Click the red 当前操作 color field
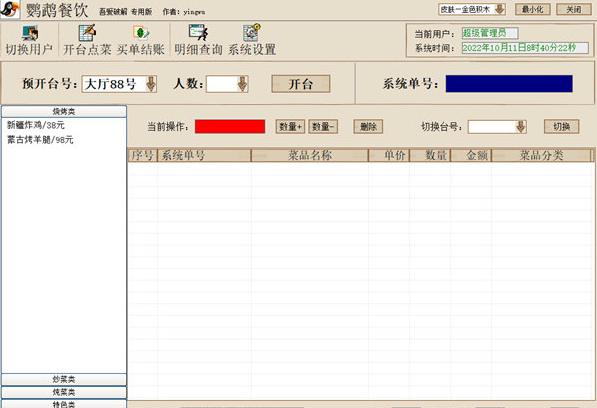This screenshot has width=597, height=408. coord(230,127)
